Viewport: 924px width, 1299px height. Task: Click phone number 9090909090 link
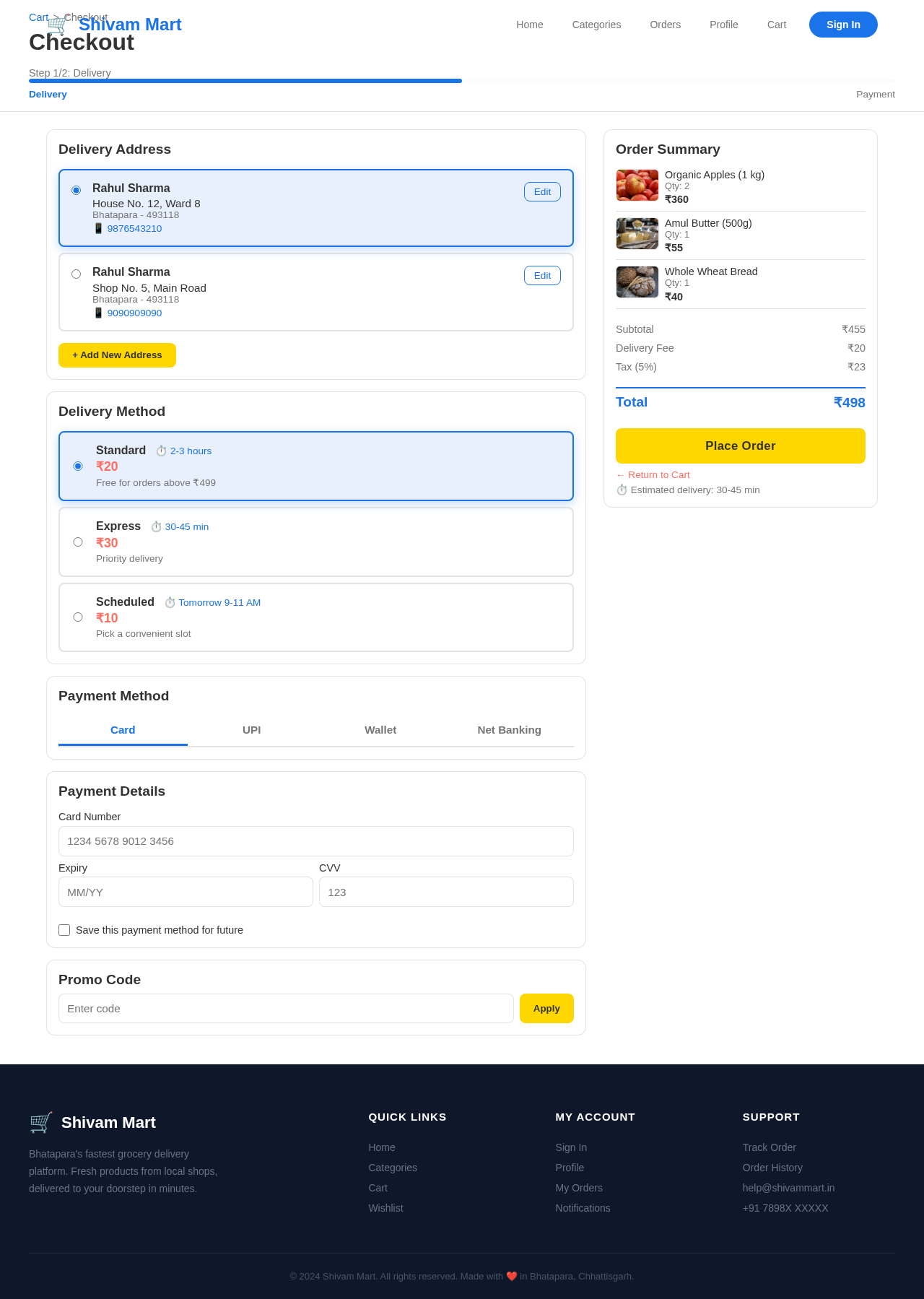point(134,313)
